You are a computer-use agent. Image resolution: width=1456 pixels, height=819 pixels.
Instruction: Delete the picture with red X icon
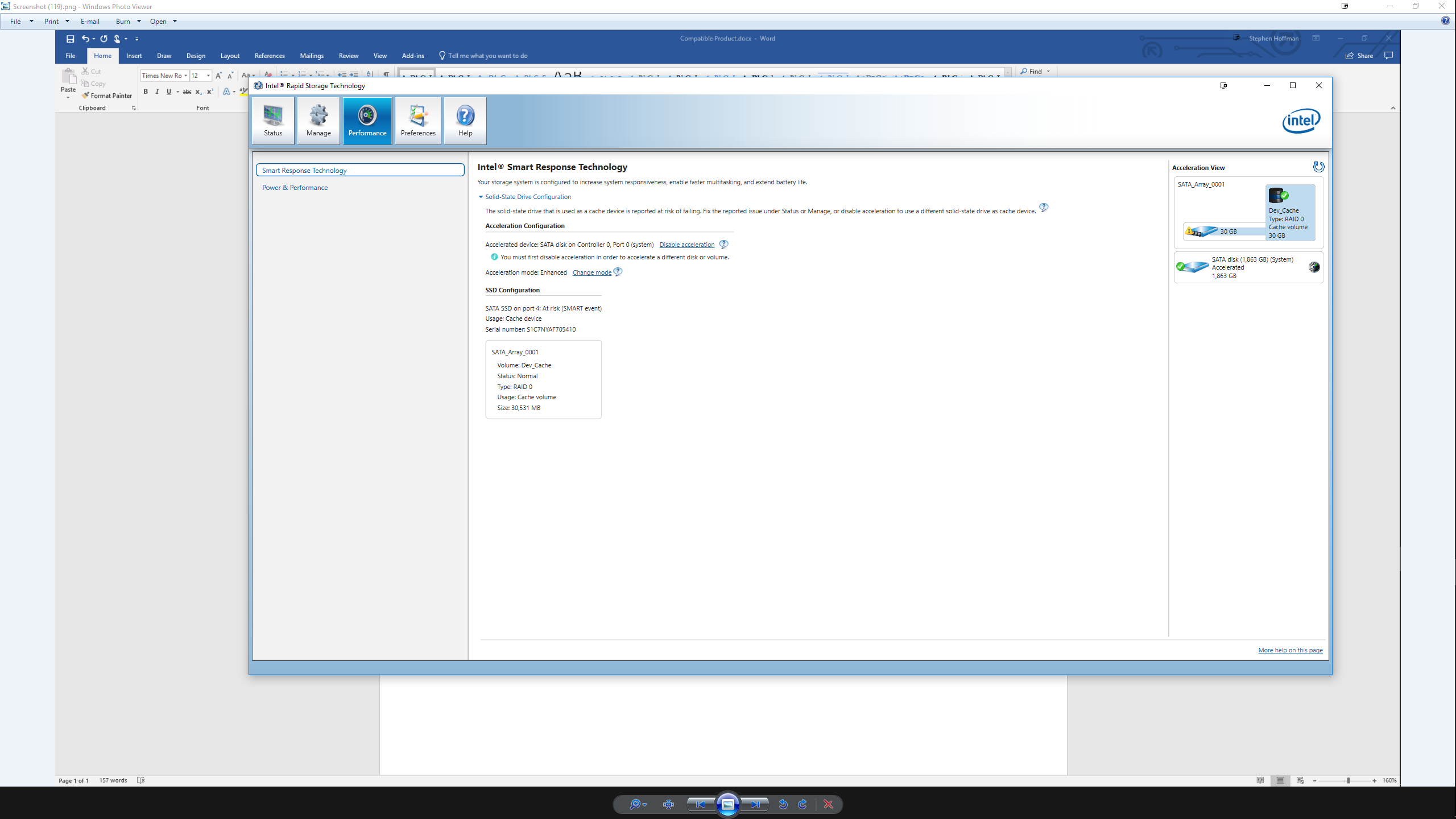click(828, 804)
